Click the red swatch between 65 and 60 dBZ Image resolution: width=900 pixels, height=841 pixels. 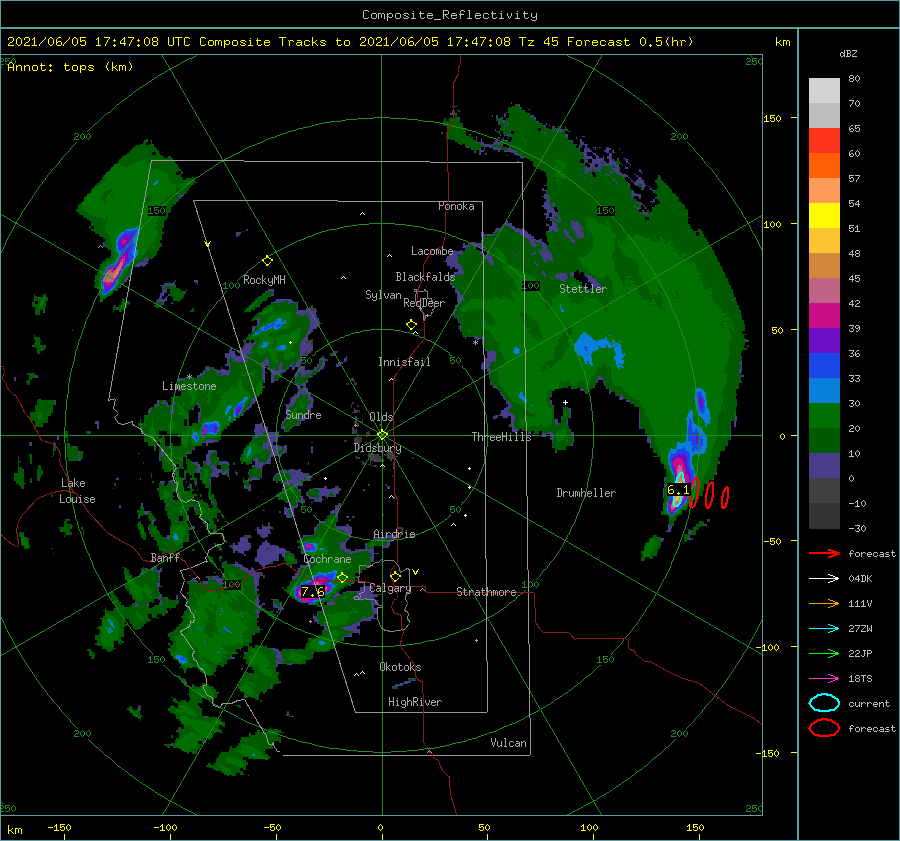824,141
